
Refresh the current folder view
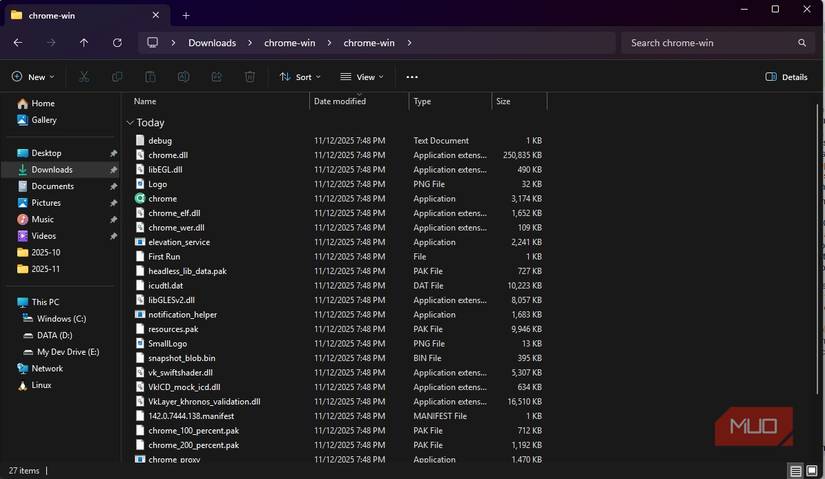tap(117, 43)
